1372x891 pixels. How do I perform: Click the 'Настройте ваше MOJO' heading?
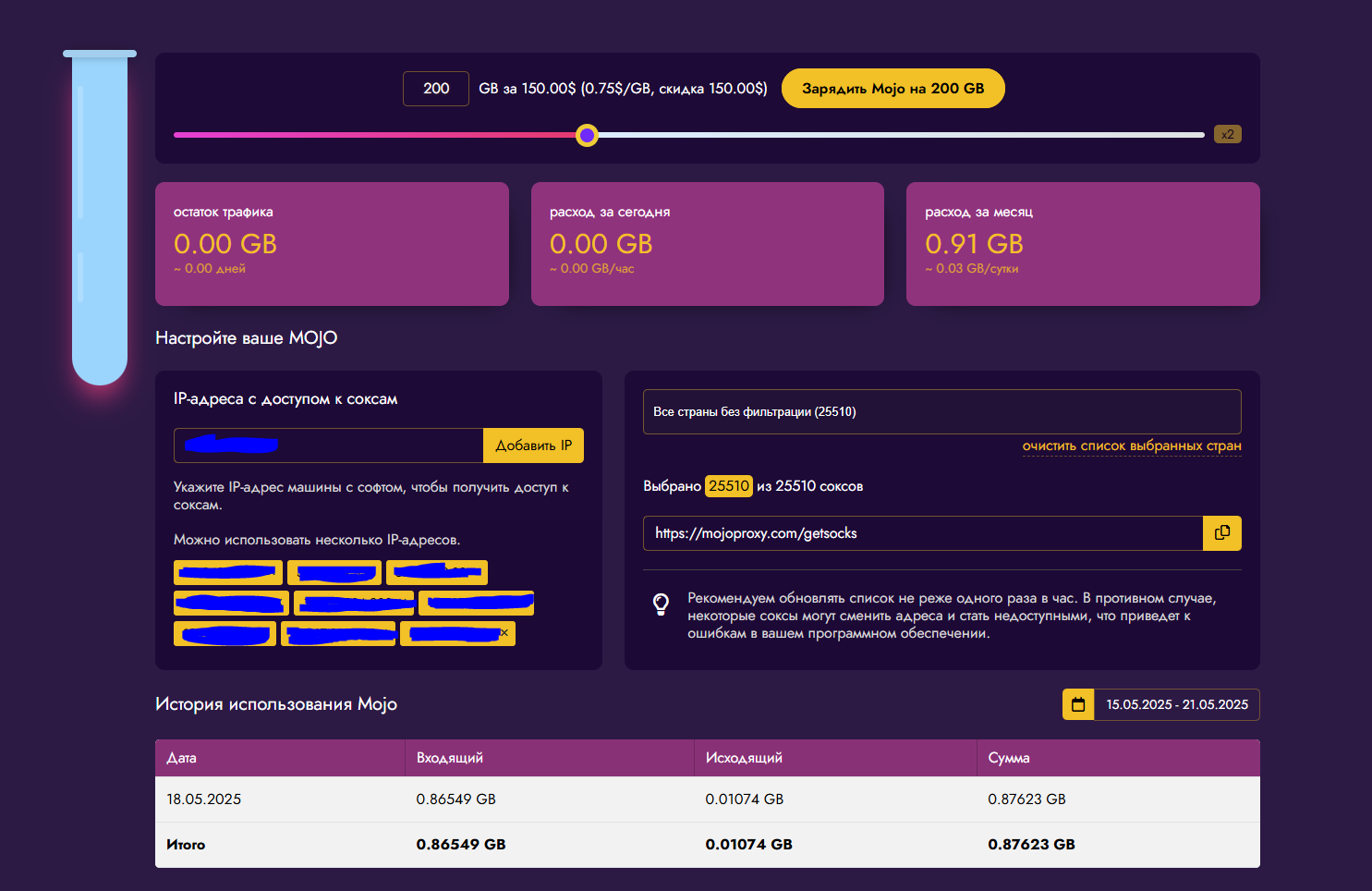point(247,338)
